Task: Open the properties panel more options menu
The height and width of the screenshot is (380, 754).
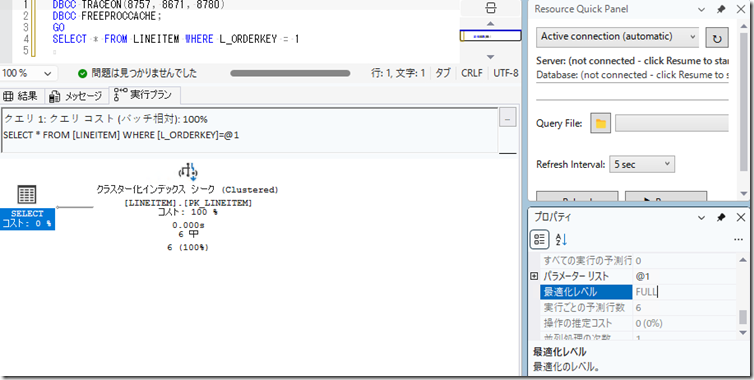Action: coord(739,240)
